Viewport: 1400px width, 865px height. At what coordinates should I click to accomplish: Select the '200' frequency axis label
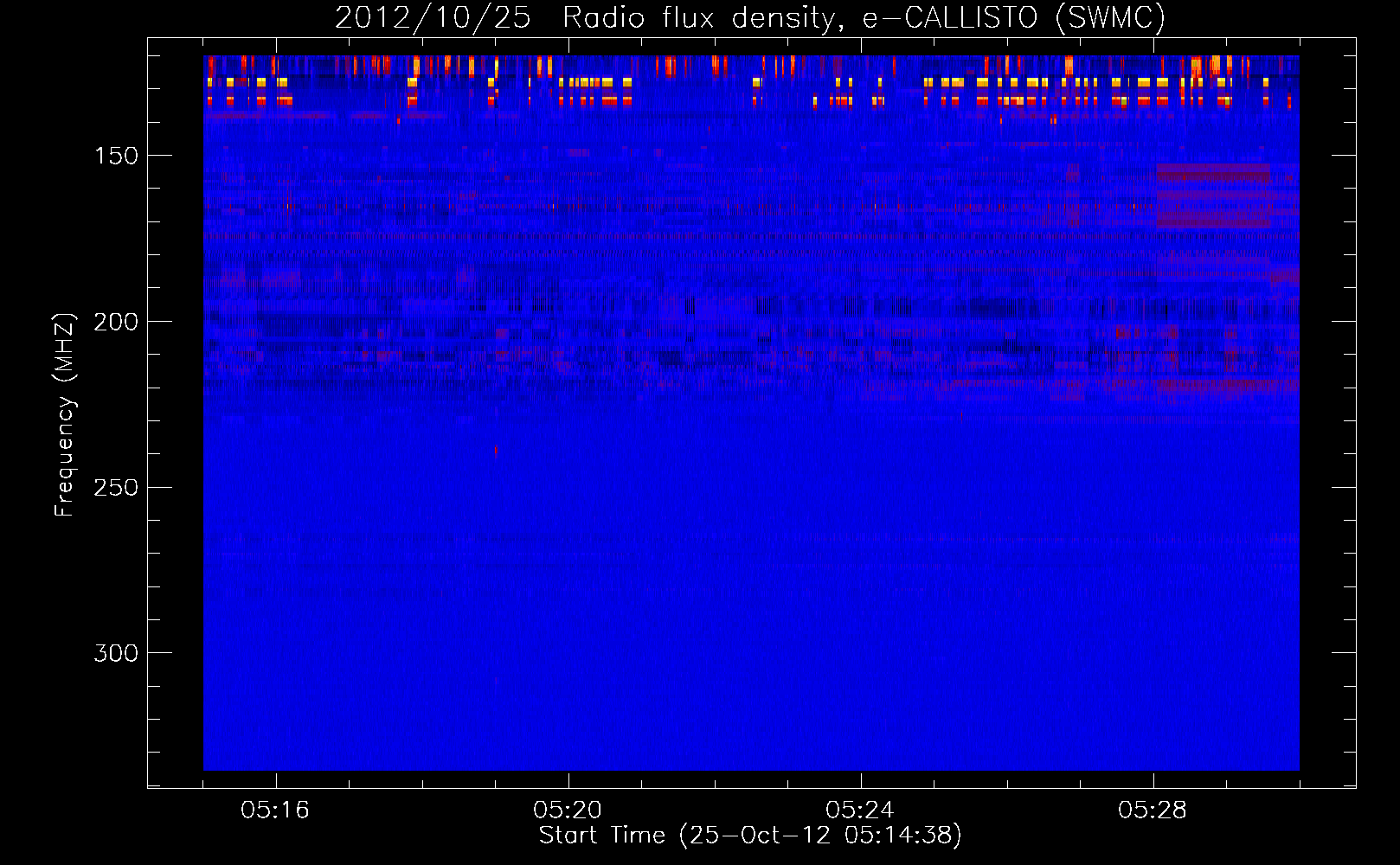(x=116, y=322)
